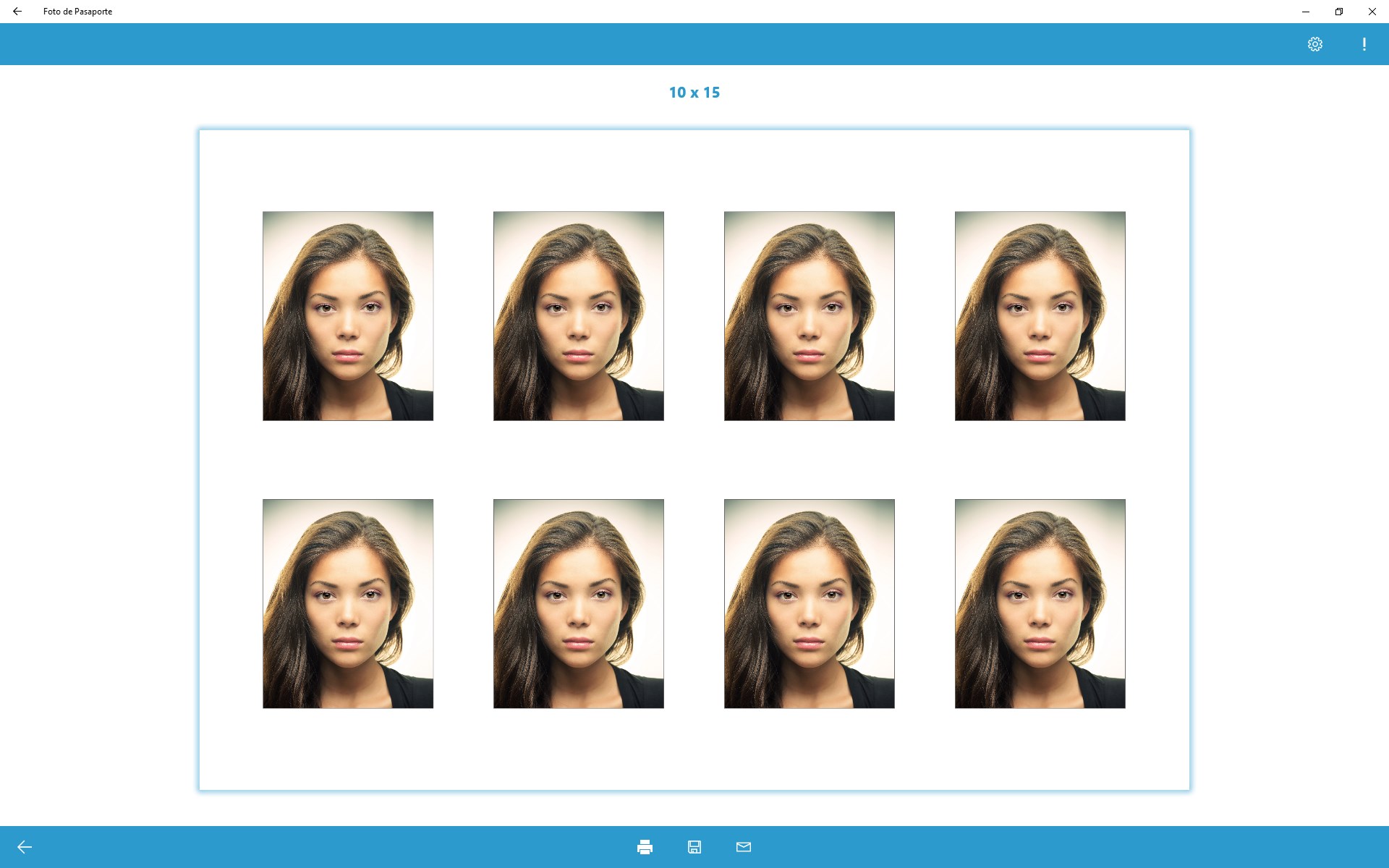The width and height of the screenshot is (1389, 868).
Task: Select second photo in top row
Action: pos(579,316)
